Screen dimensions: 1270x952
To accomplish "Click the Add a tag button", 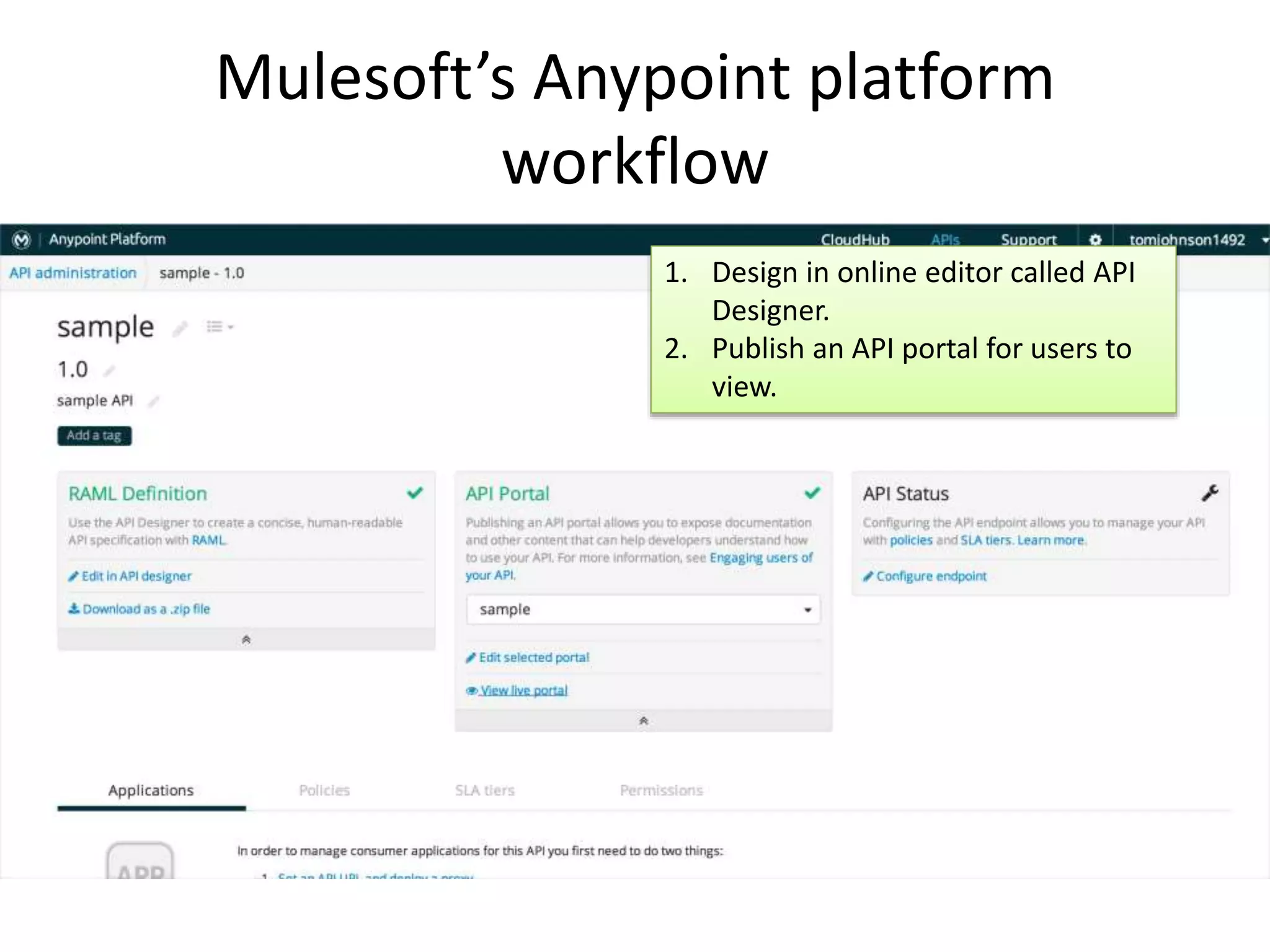I will tap(94, 436).
